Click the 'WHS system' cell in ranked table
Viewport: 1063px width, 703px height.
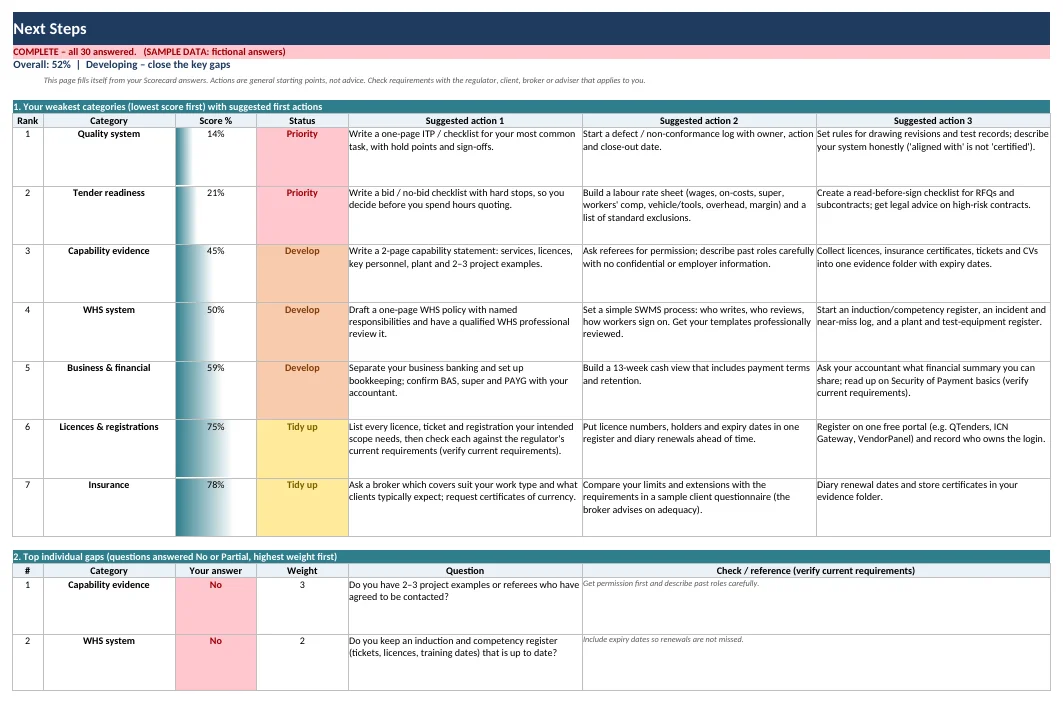coord(109,332)
